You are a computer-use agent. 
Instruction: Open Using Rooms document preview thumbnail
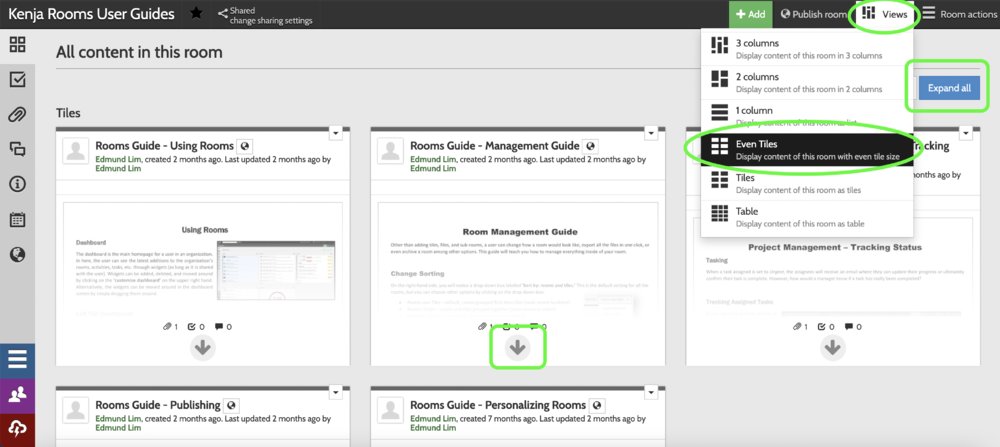coord(203,260)
